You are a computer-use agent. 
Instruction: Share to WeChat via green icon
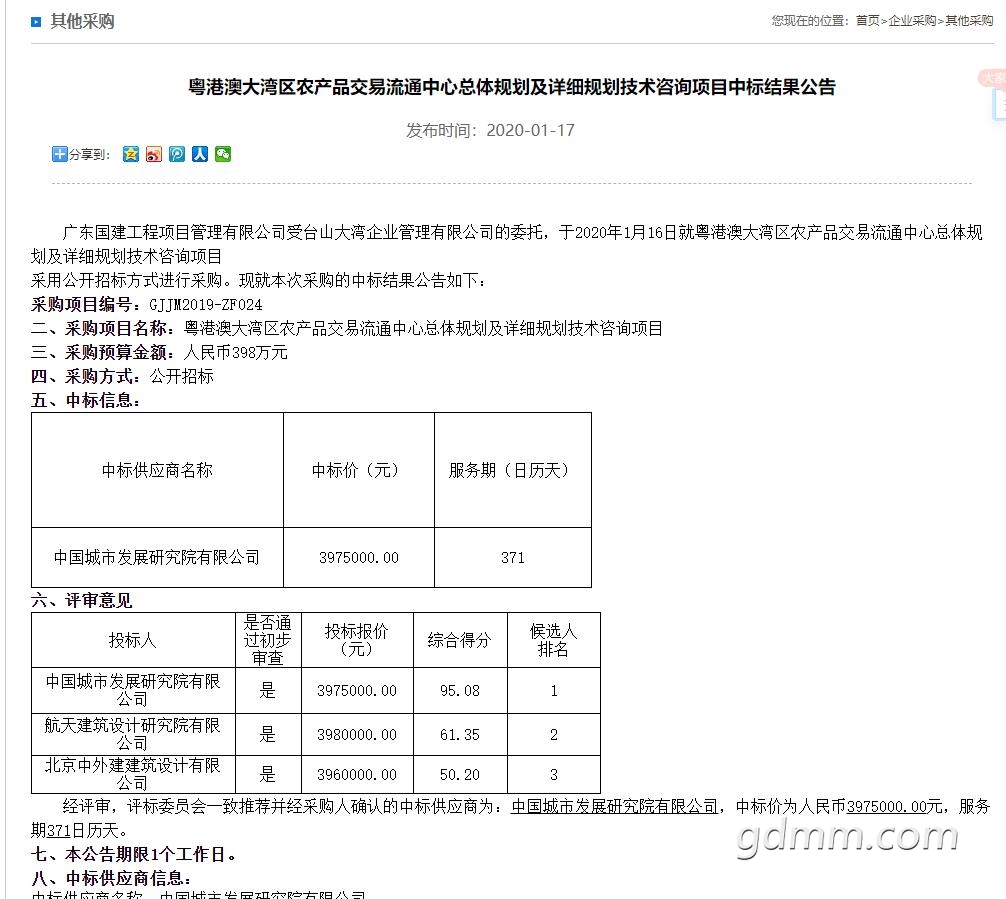pos(223,154)
